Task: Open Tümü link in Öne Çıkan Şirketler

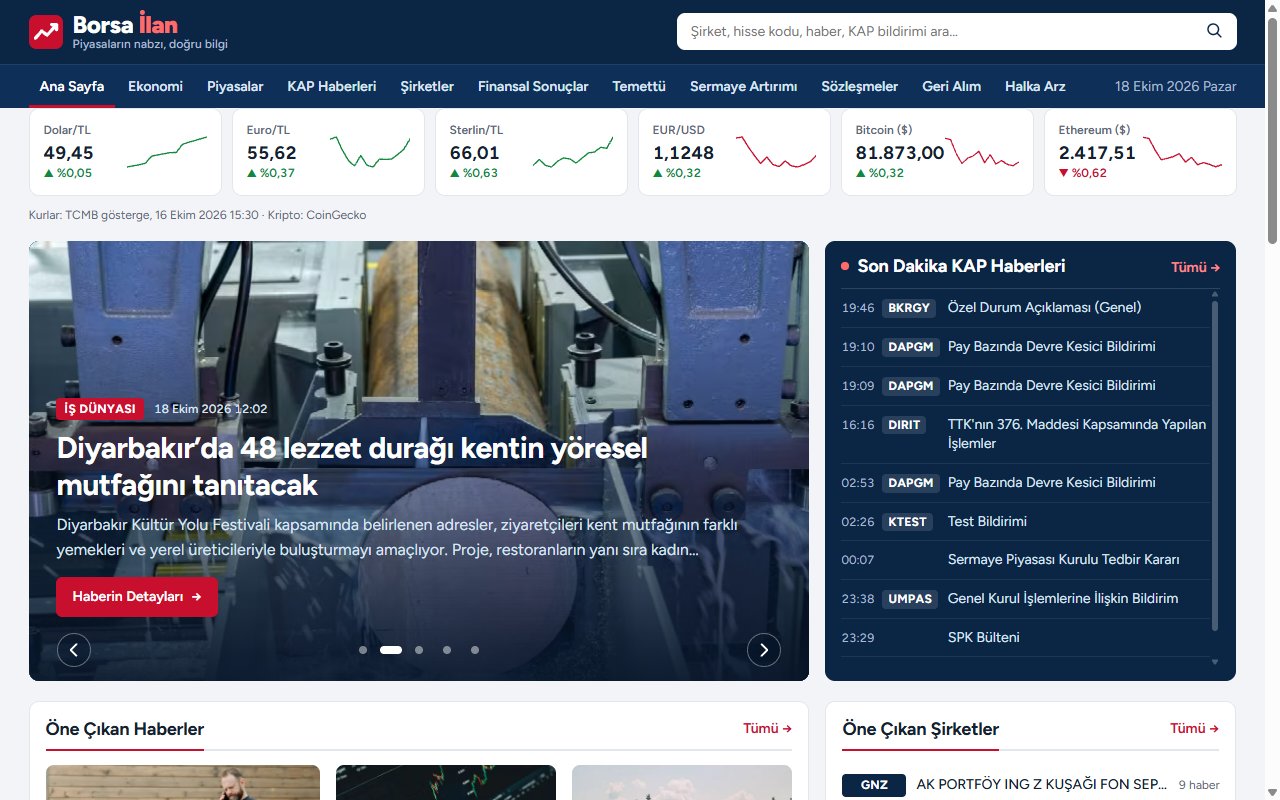Action: [x=1194, y=728]
